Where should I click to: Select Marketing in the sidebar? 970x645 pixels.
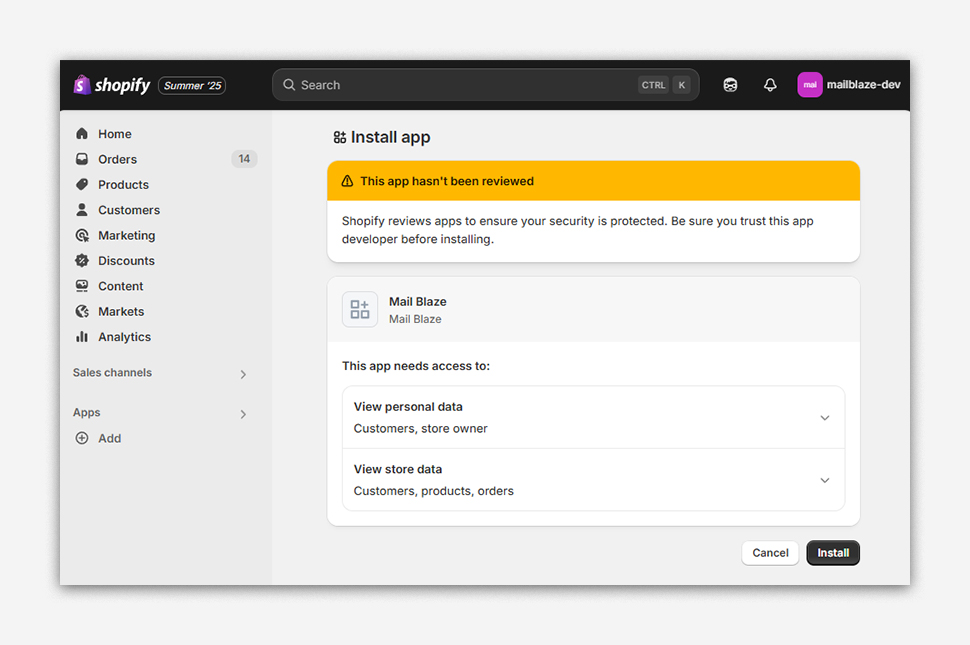click(x=127, y=235)
